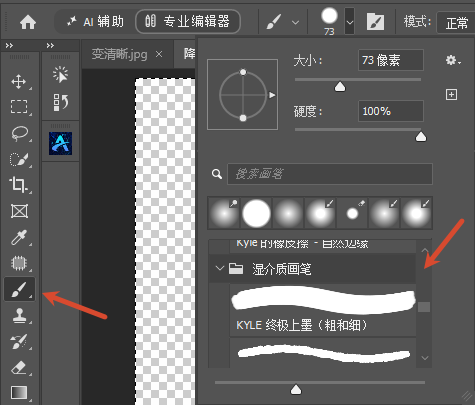Switch to the 变清晰.jpg document tab

(x=119, y=54)
